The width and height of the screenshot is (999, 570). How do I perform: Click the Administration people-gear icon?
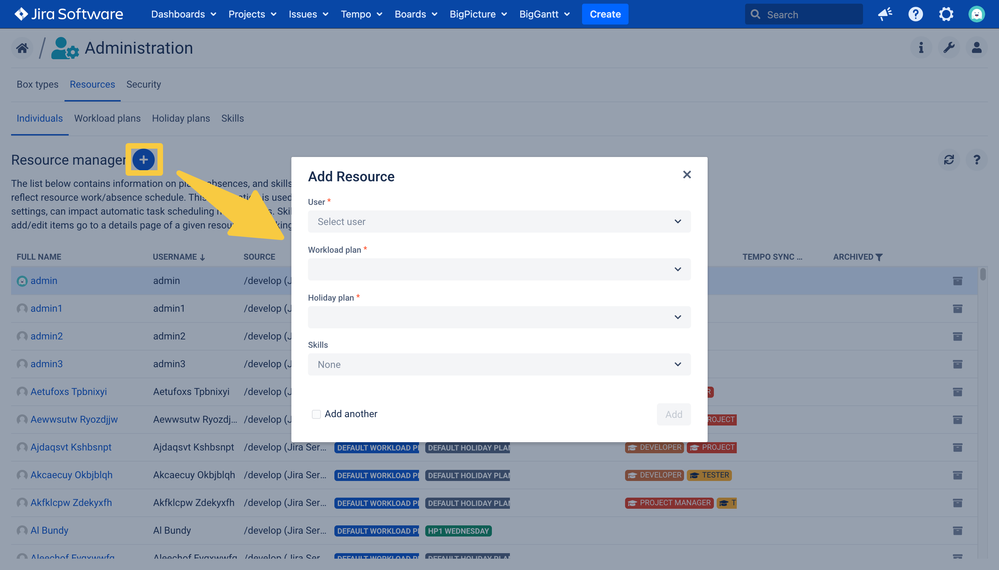pos(64,48)
